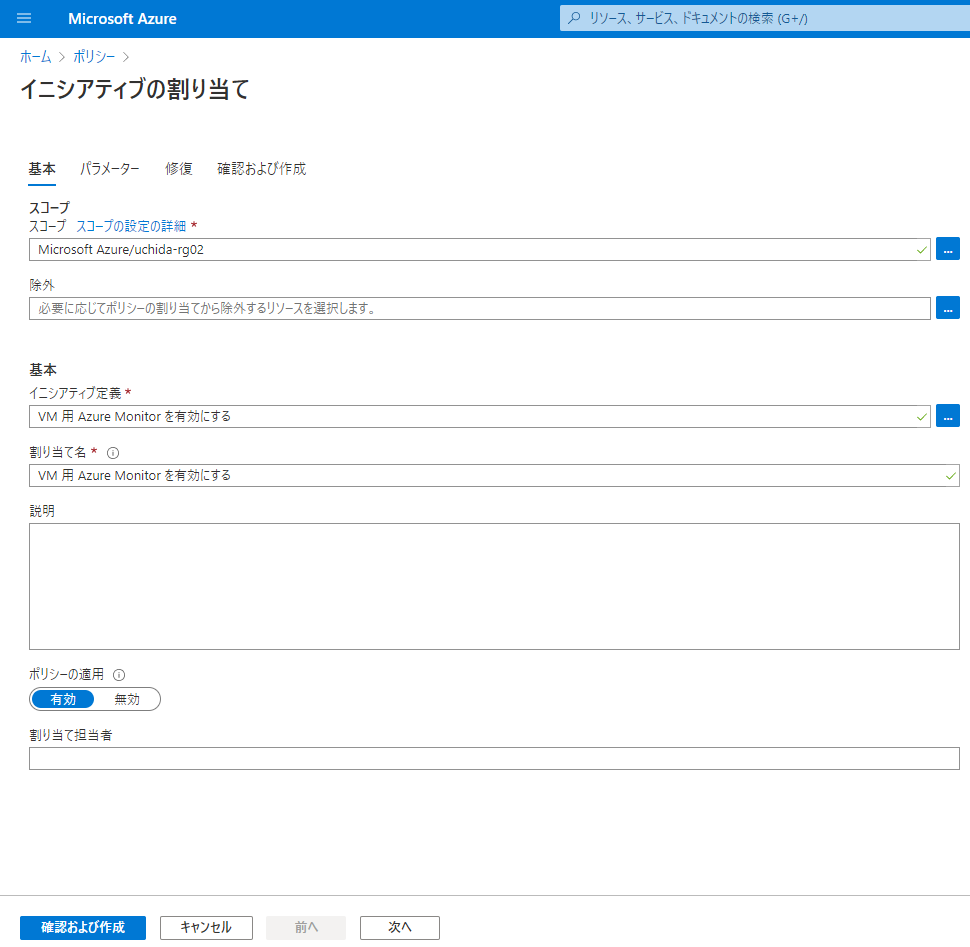Viewport: 970px width, 947px height.
Task: Switch to the 修復 tab
Action: click(x=178, y=169)
